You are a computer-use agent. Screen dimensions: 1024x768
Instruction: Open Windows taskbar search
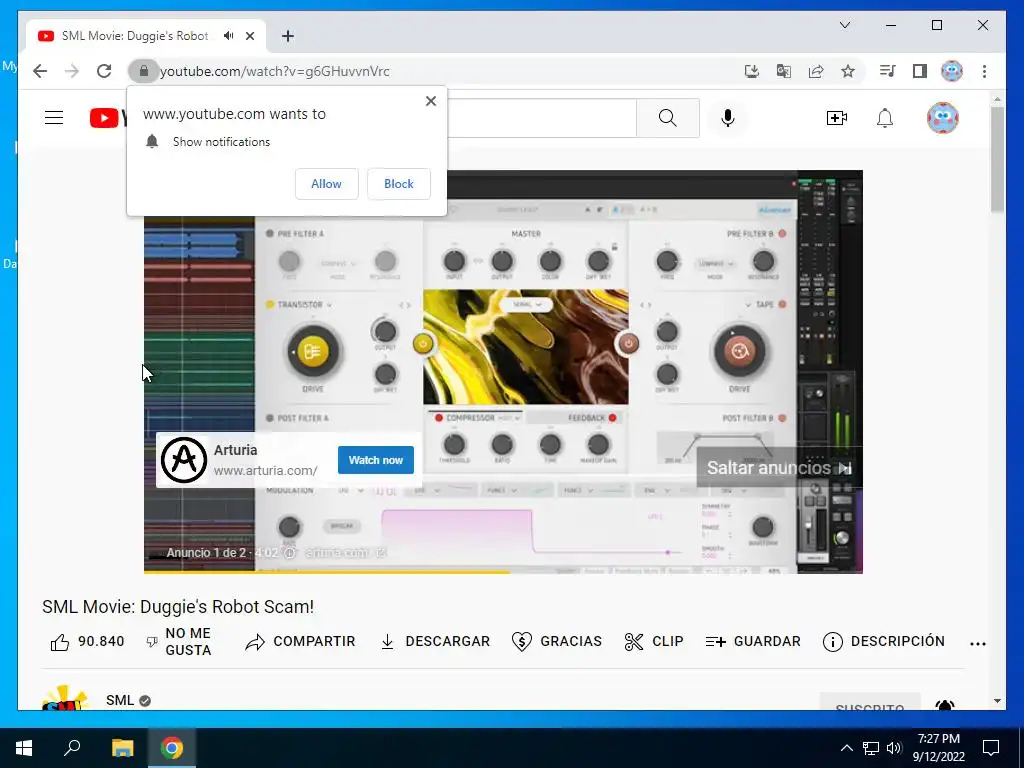pos(72,748)
